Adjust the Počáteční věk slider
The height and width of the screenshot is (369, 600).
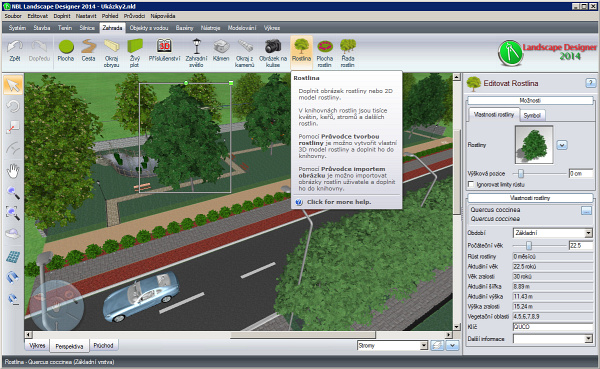528,245
